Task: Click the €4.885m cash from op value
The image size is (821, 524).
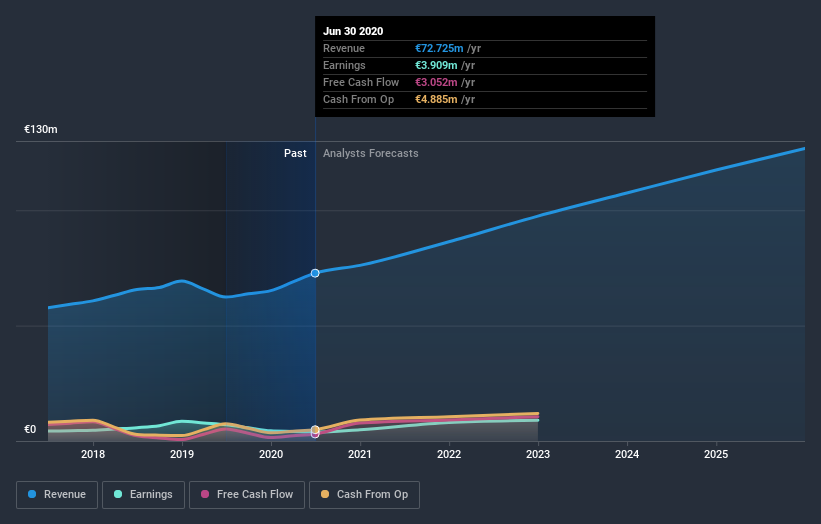Action: [436, 99]
